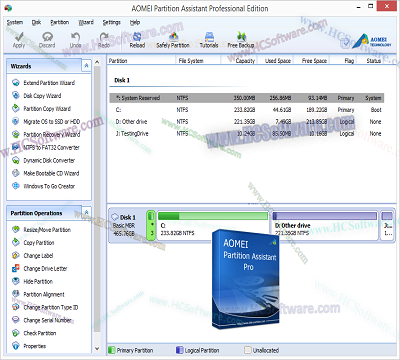Select Change Drive Letter operation

(x=45, y=269)
